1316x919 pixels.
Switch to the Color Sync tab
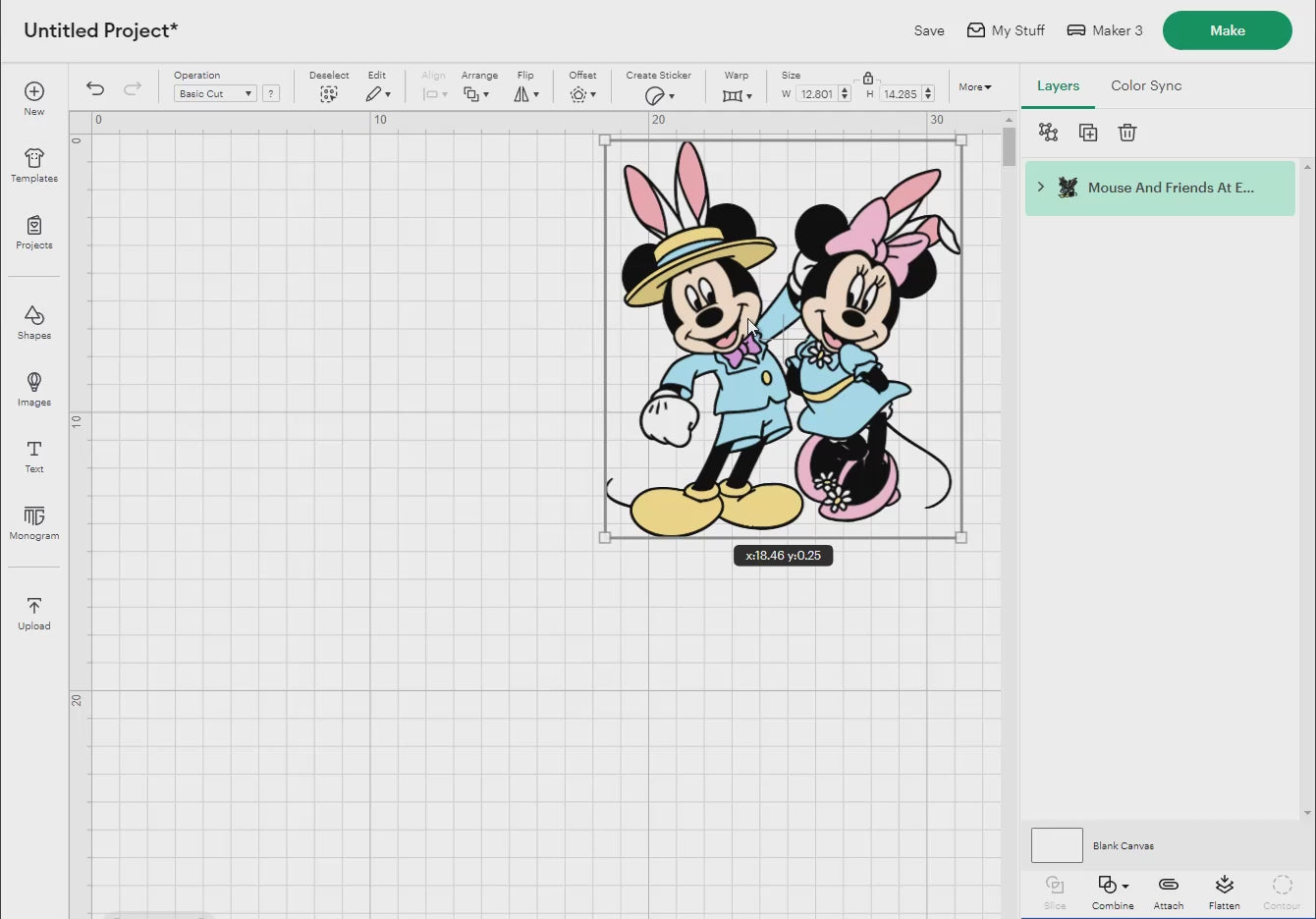pos(1146,85)
